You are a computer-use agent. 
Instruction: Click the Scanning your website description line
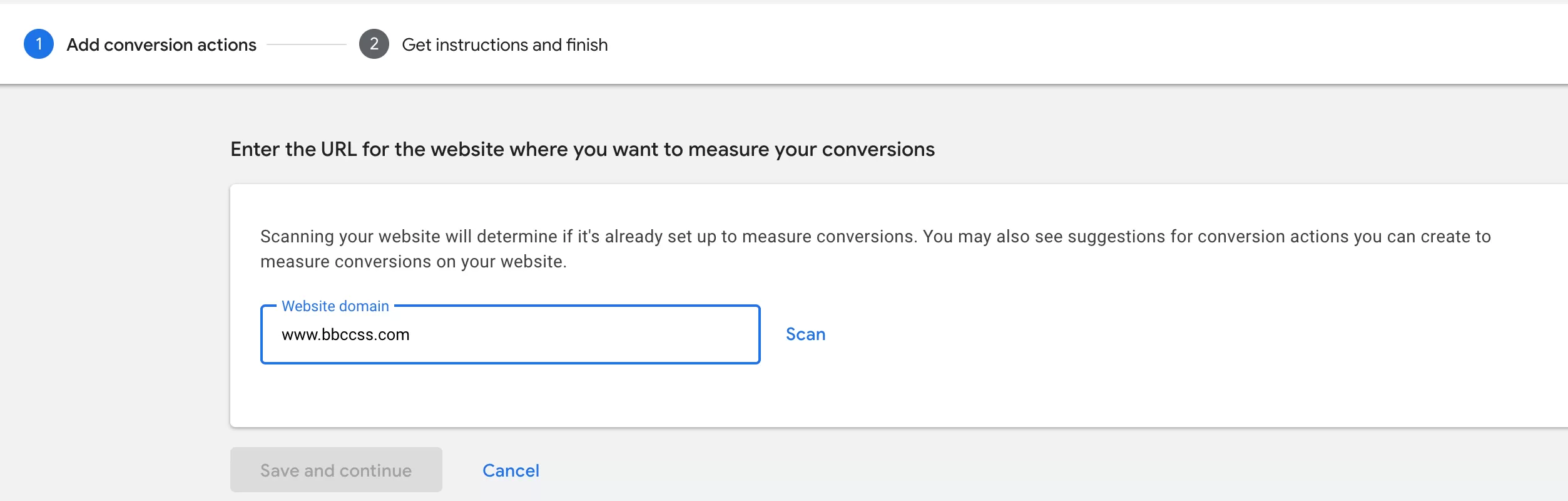click(x=875, y=237)
